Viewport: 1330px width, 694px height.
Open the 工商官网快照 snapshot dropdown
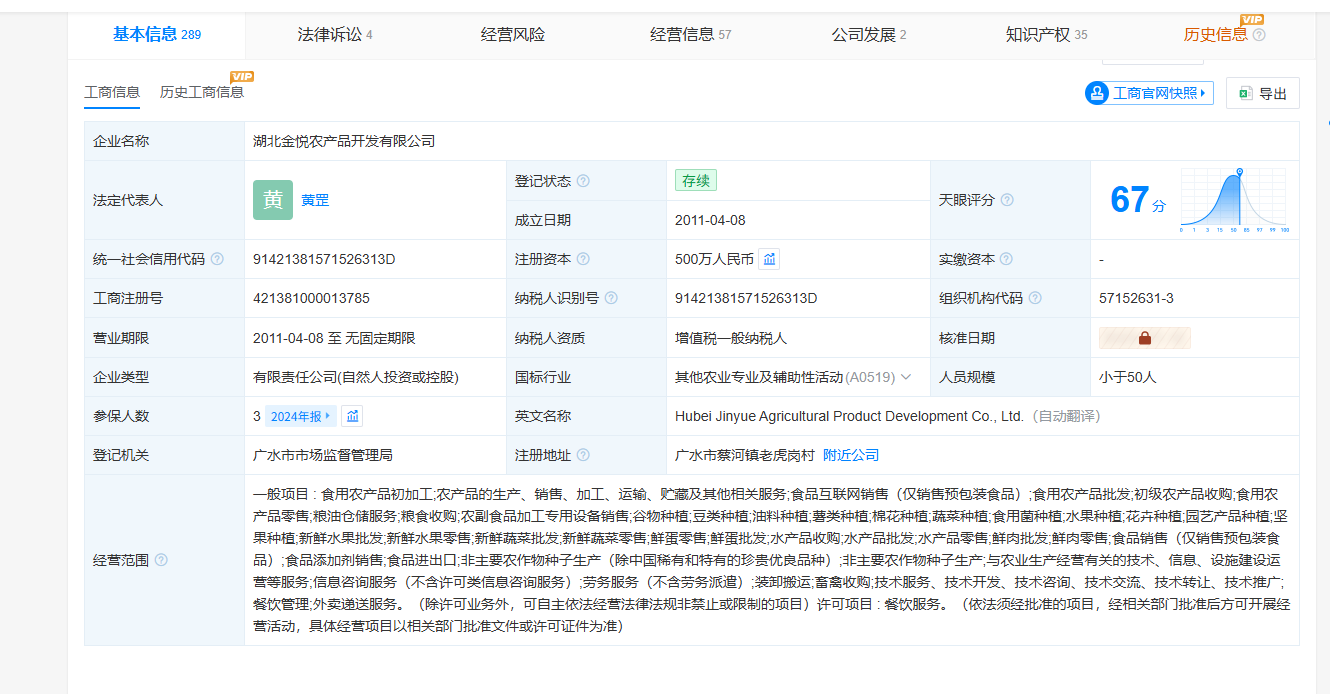coord(1149,93)
